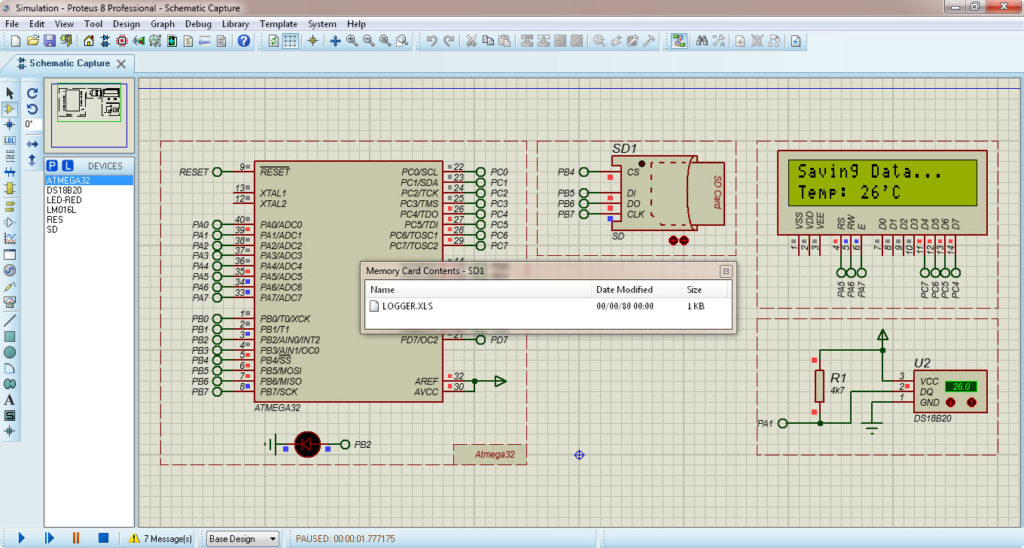Toggle grid display icon in toolbar
This screenshot has height=548, width=1024.
291,40
